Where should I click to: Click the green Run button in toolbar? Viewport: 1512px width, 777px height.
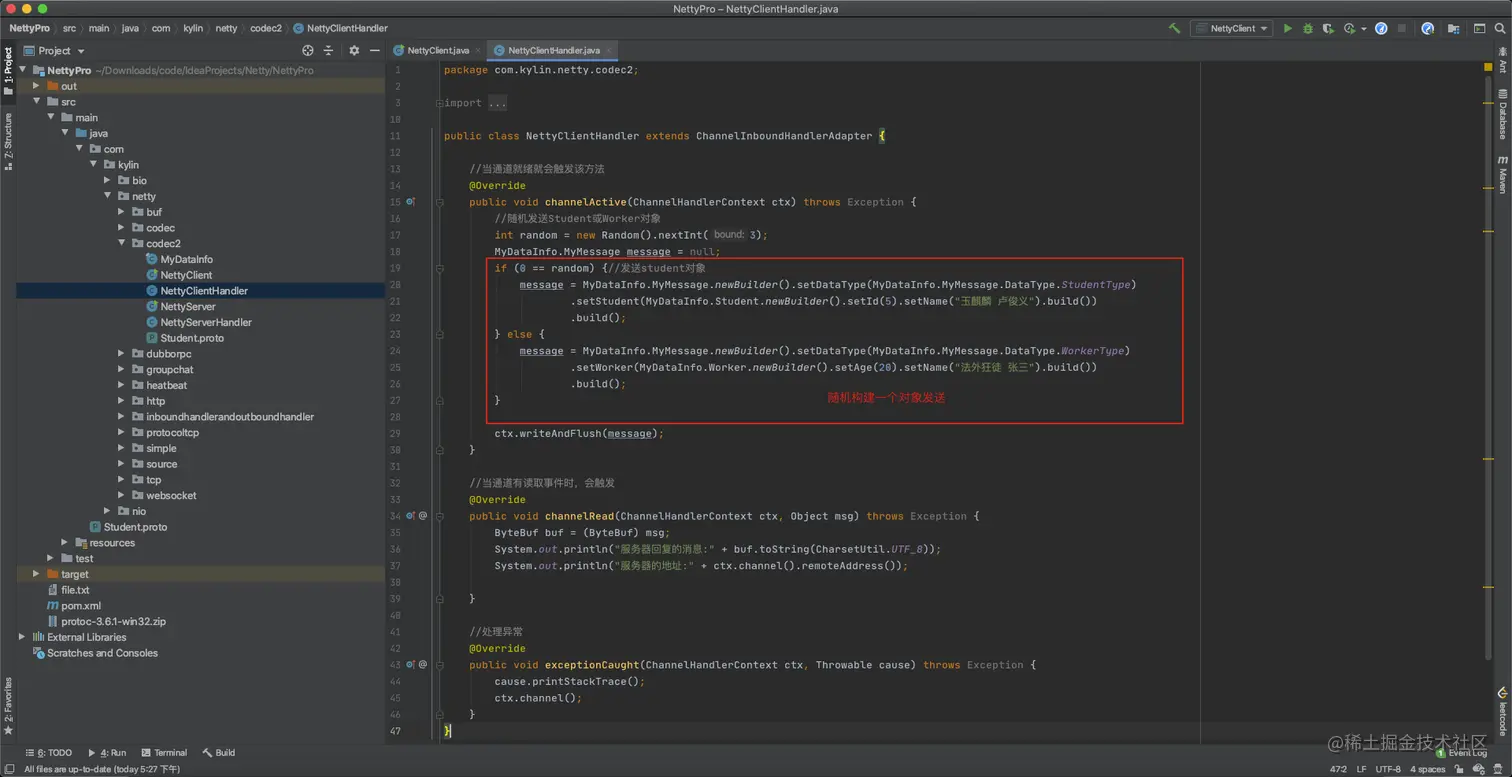1288,29
